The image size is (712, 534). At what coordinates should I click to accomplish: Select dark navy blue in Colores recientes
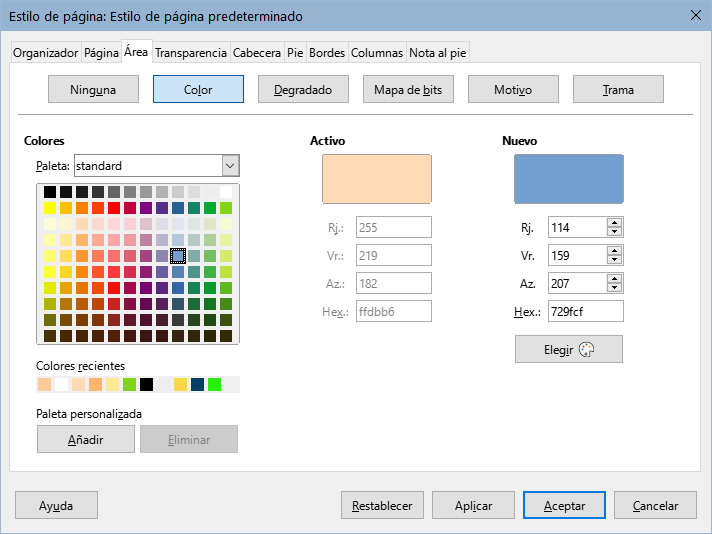point(198,385)
